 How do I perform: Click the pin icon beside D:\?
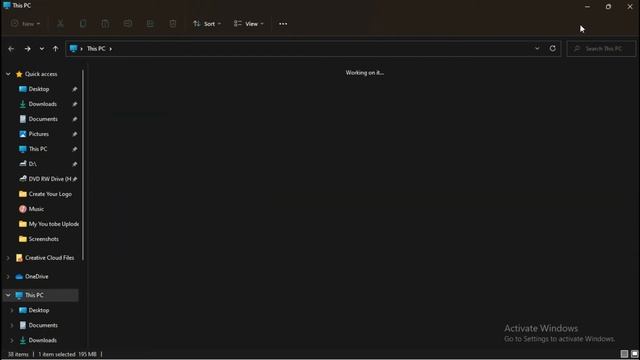(x=75, y=164)
